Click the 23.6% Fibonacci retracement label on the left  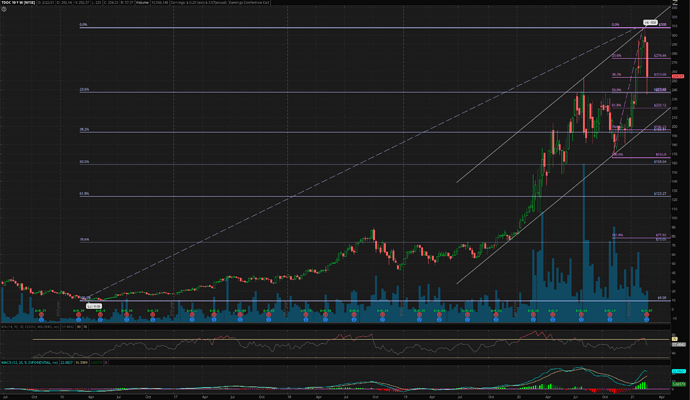point(86,90)
